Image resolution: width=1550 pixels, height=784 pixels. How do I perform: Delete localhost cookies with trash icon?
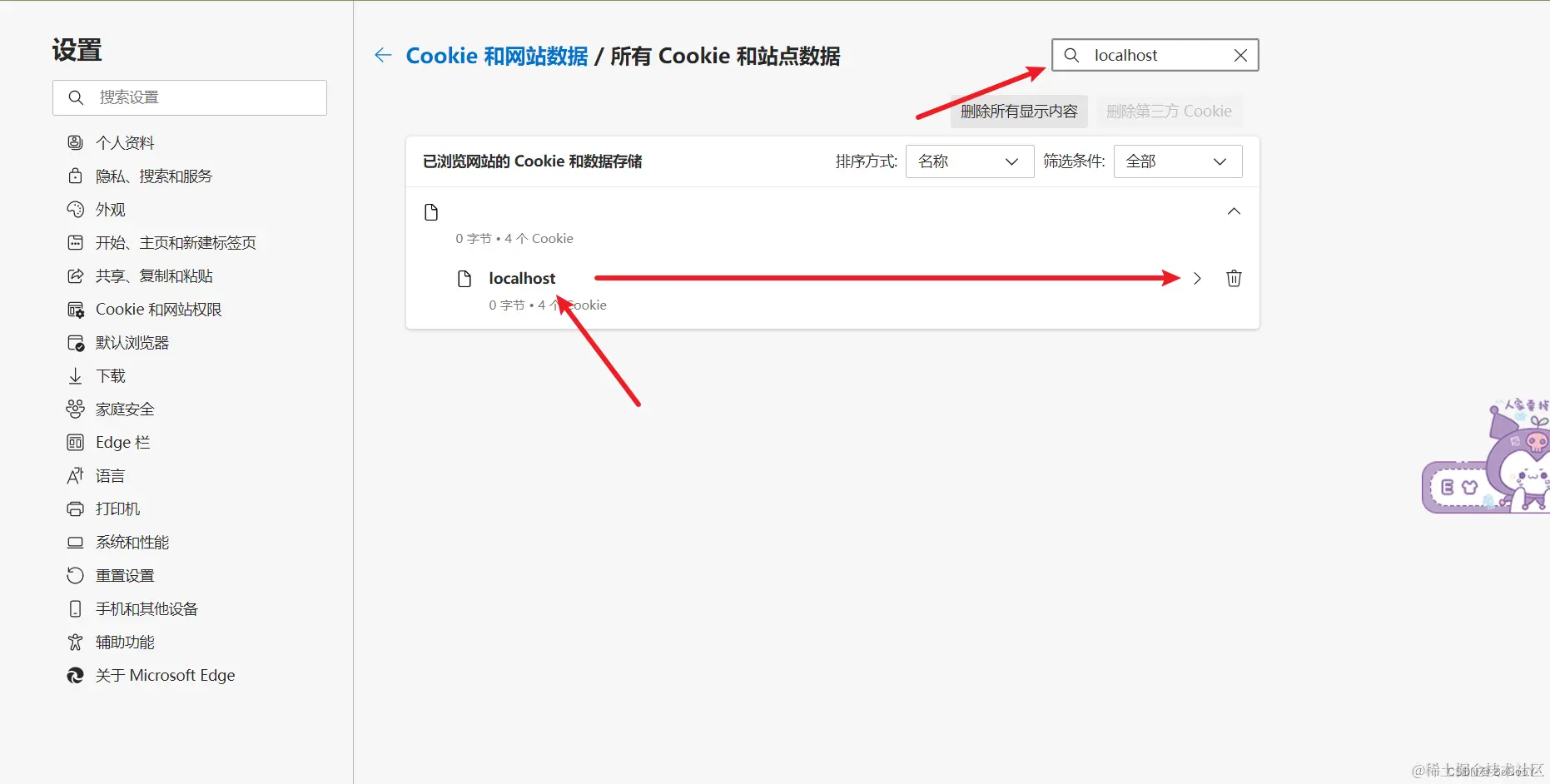click(1234, 278)
